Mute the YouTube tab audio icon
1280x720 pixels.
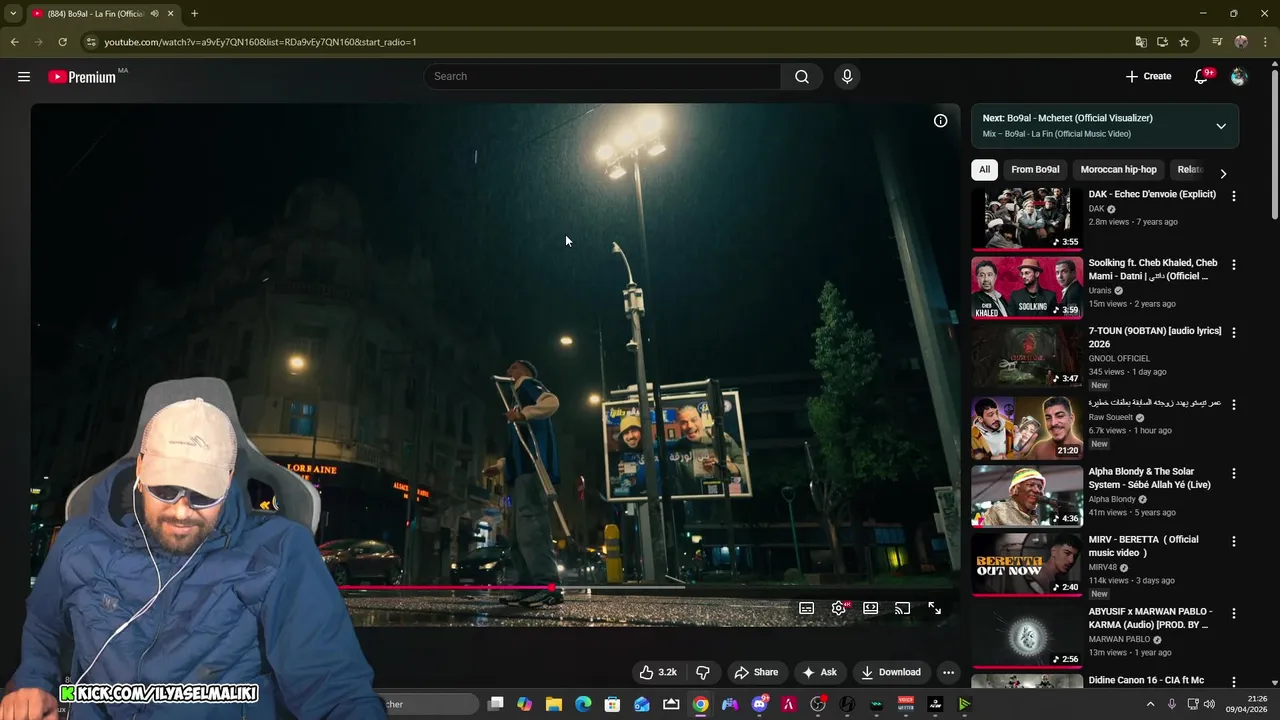pyautogui.click(x=154, y=14)
